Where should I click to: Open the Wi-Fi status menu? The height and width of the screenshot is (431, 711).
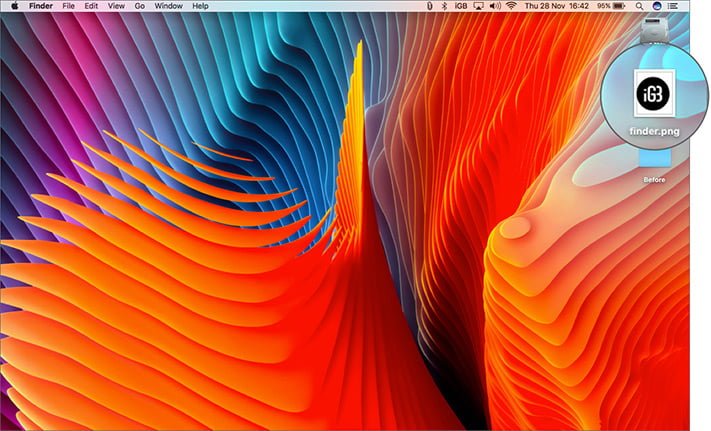(x=511, y=6)
